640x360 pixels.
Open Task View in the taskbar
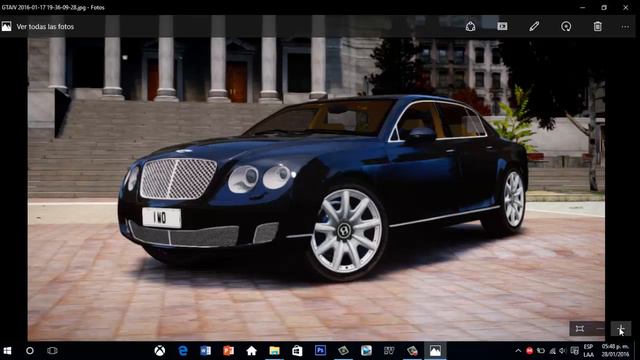52,351
